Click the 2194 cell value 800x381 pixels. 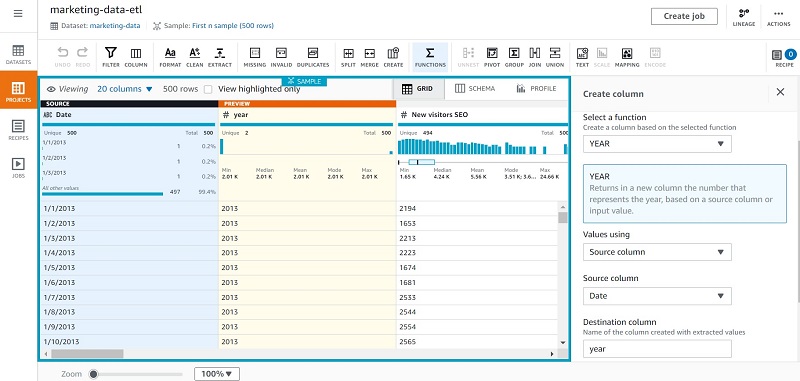pos(478,209)
